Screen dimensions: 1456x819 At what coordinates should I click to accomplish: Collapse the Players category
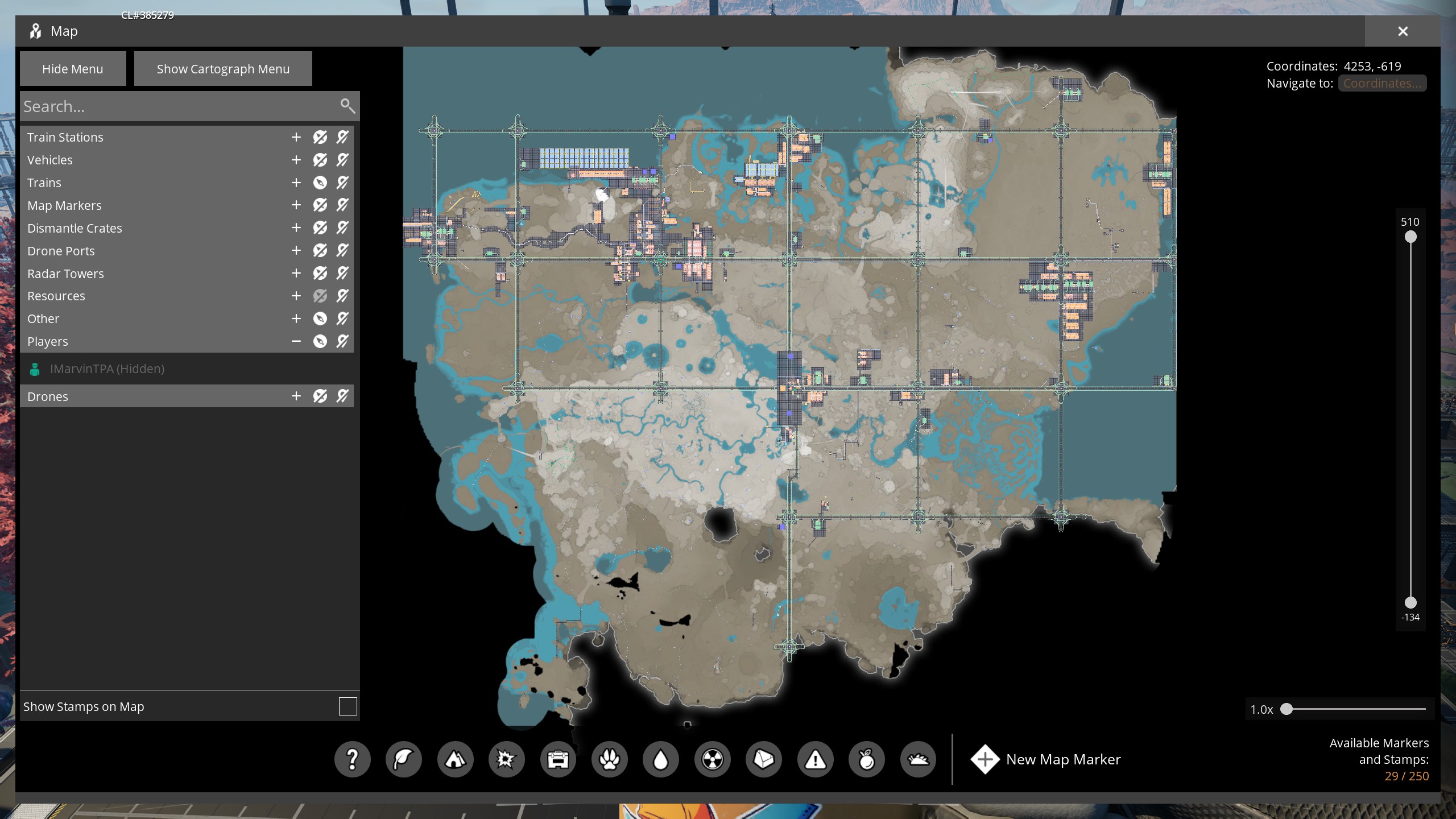[296, 341]
